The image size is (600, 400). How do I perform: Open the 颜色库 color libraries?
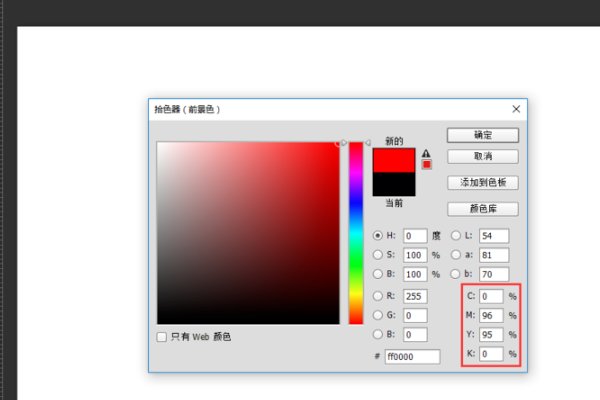click(483, 209)
